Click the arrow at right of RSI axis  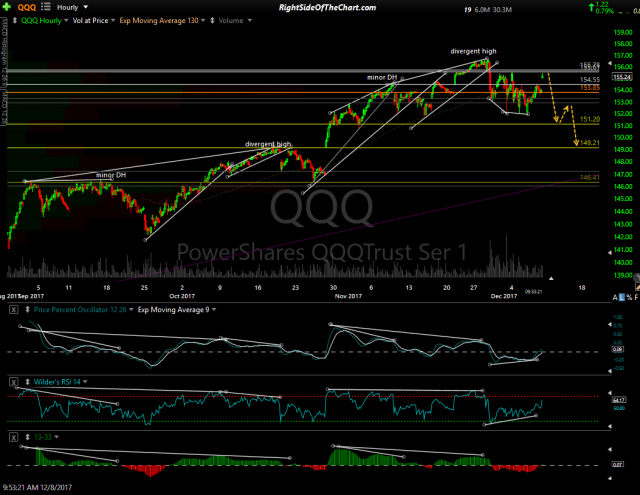pos(610,393)
